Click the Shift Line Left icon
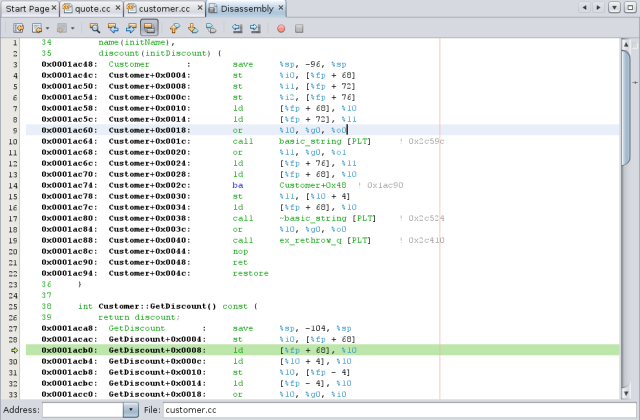The image size is (640, 420). [x=237, y=28]
